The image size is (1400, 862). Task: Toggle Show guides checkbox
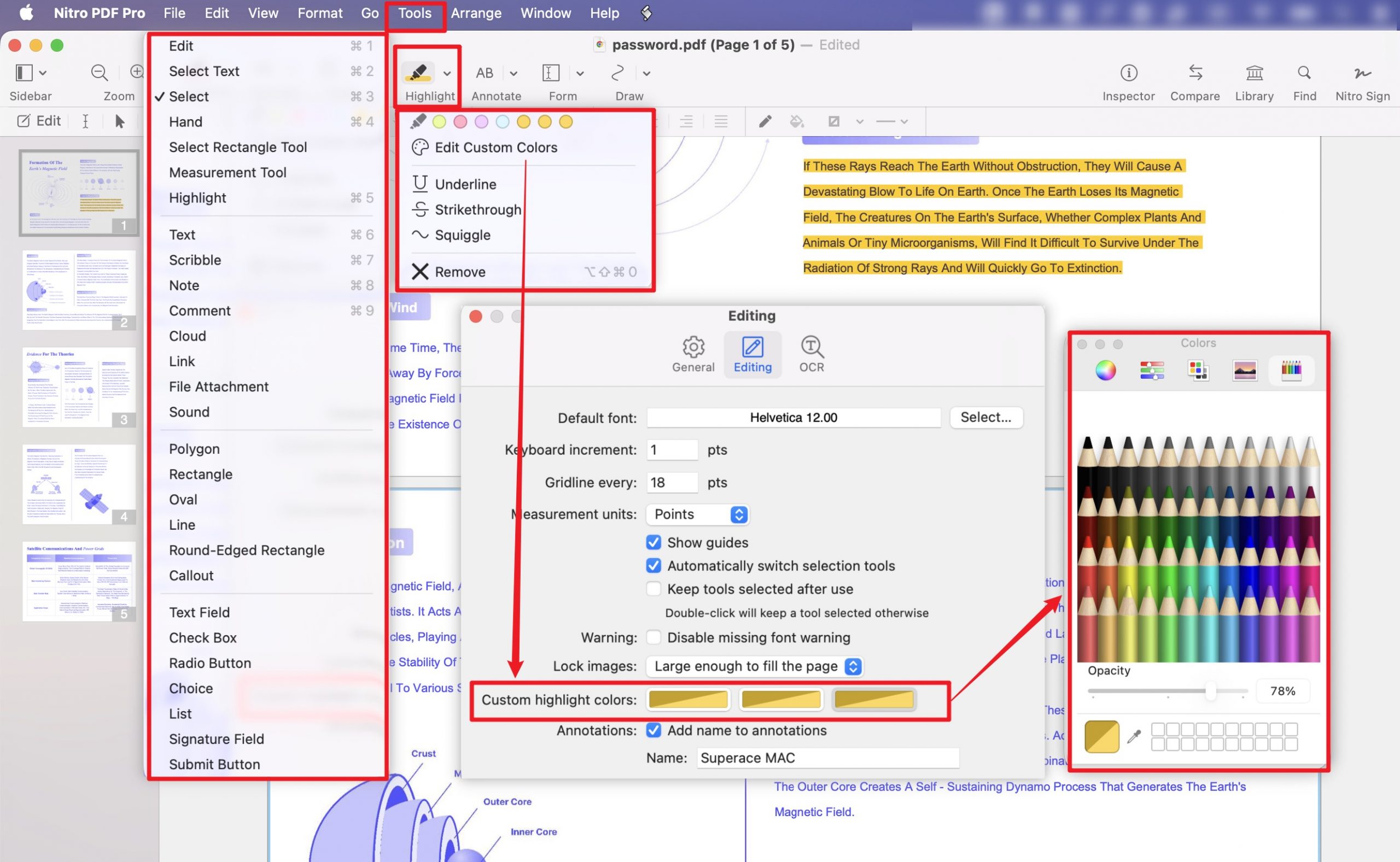tap(653, 542)
